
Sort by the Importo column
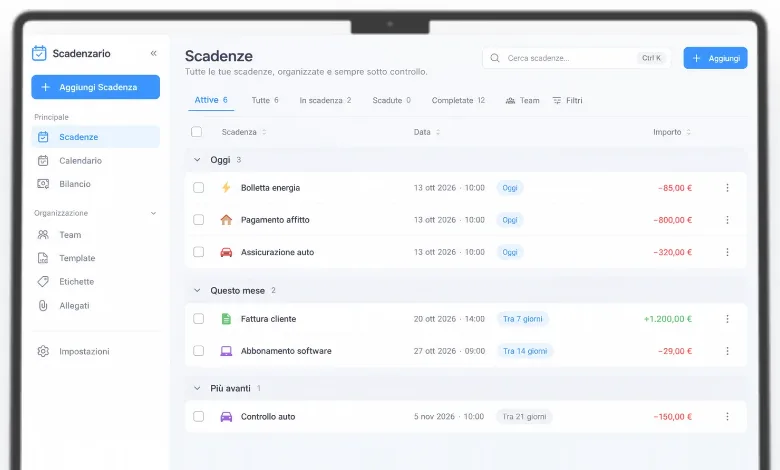pos(672,132)
